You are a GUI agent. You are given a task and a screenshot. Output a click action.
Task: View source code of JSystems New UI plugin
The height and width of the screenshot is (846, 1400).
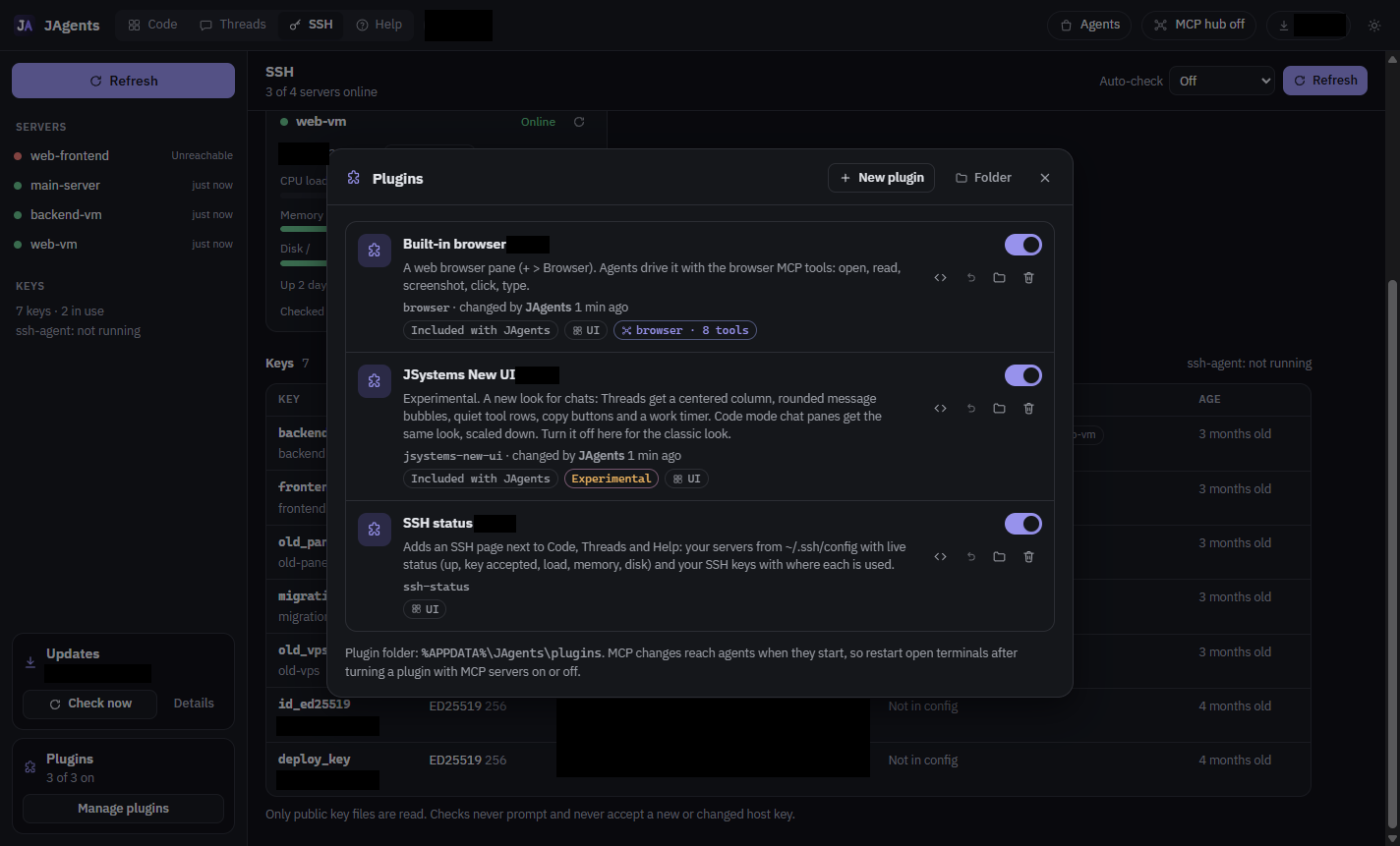click(940, 409)
